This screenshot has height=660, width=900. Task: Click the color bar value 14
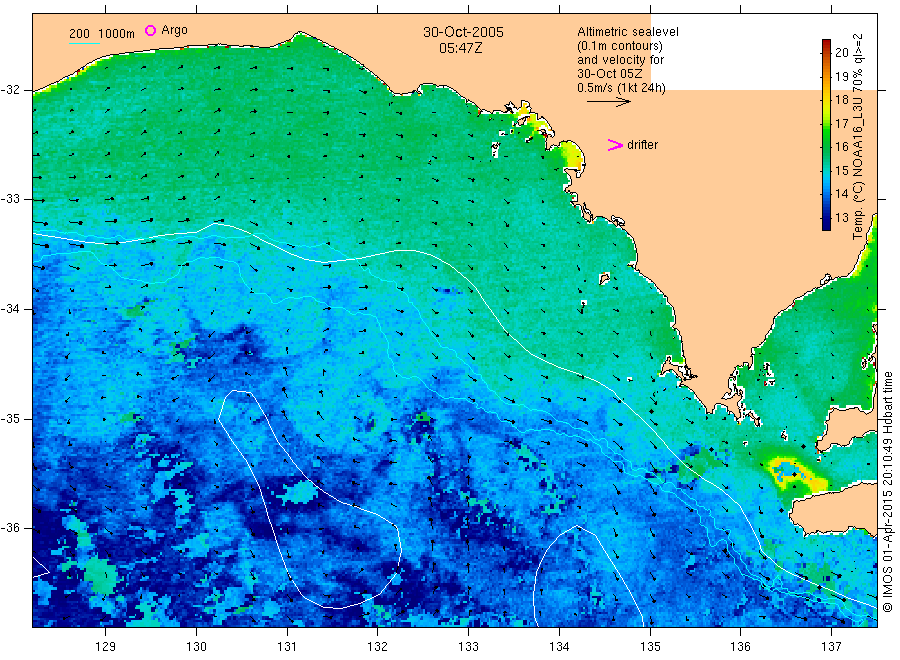pos(841,194)
